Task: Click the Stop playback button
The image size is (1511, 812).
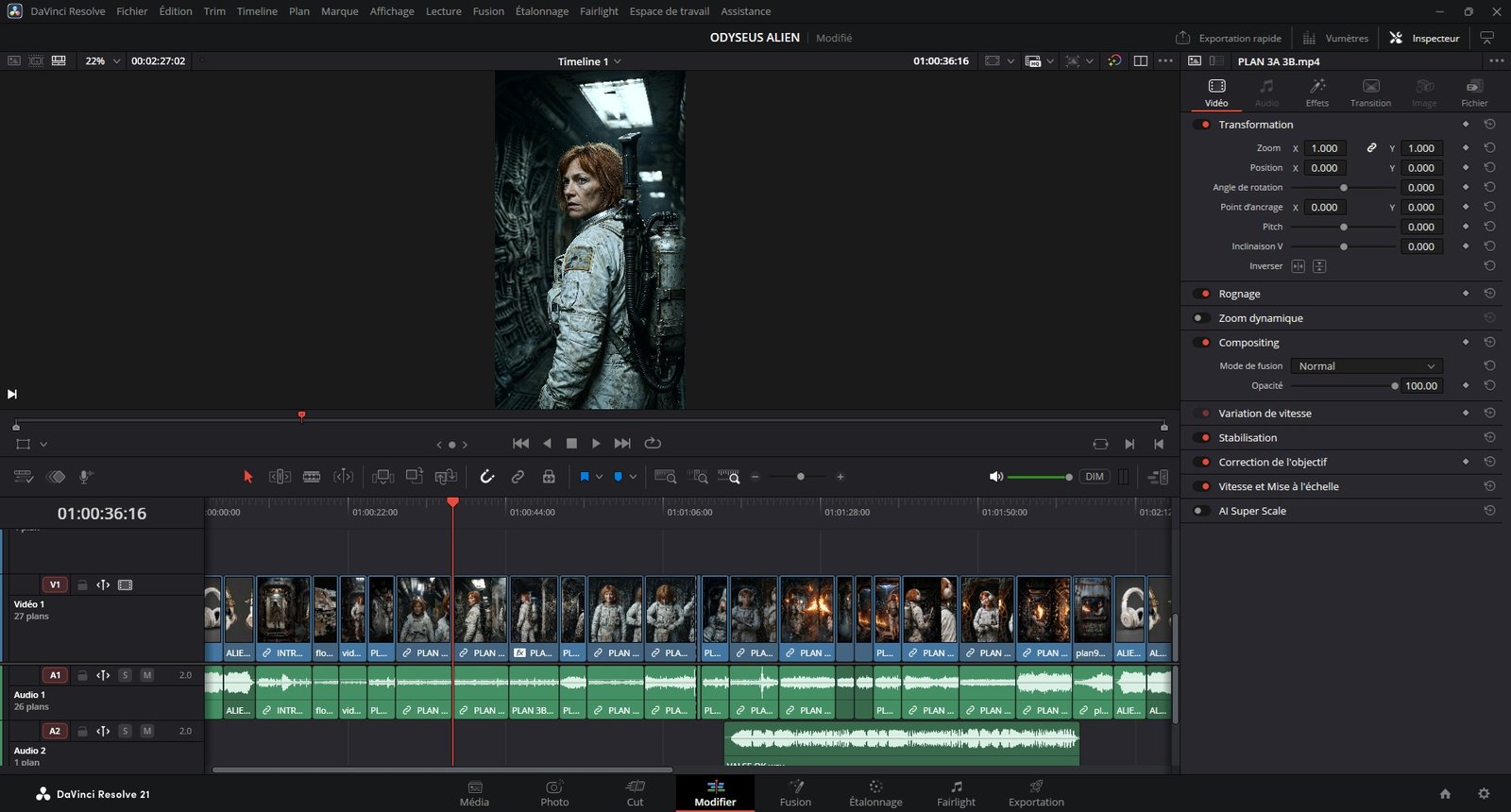Action: click(571, 443)
